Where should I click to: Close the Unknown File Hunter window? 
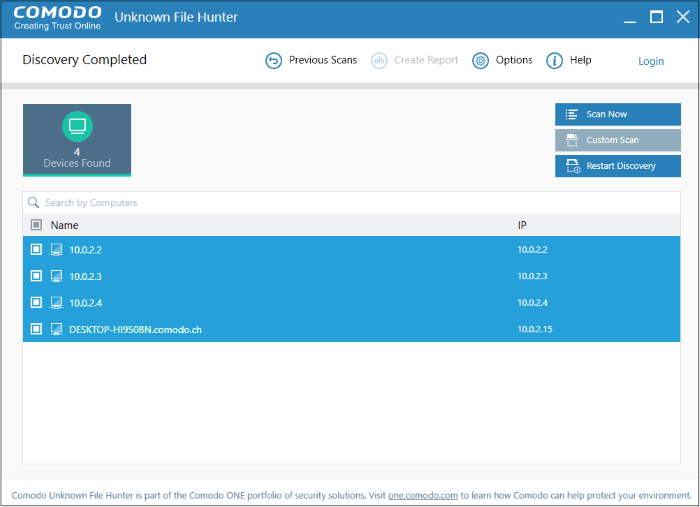[683, 17]
